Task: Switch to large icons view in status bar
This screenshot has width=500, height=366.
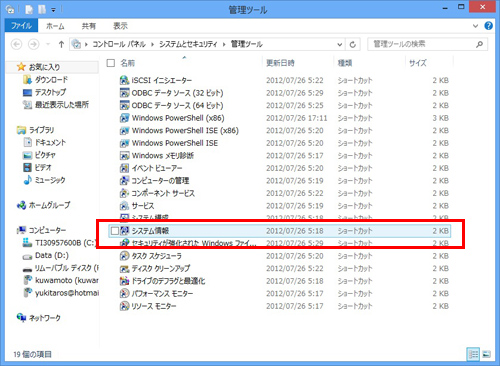Action: 486,354
